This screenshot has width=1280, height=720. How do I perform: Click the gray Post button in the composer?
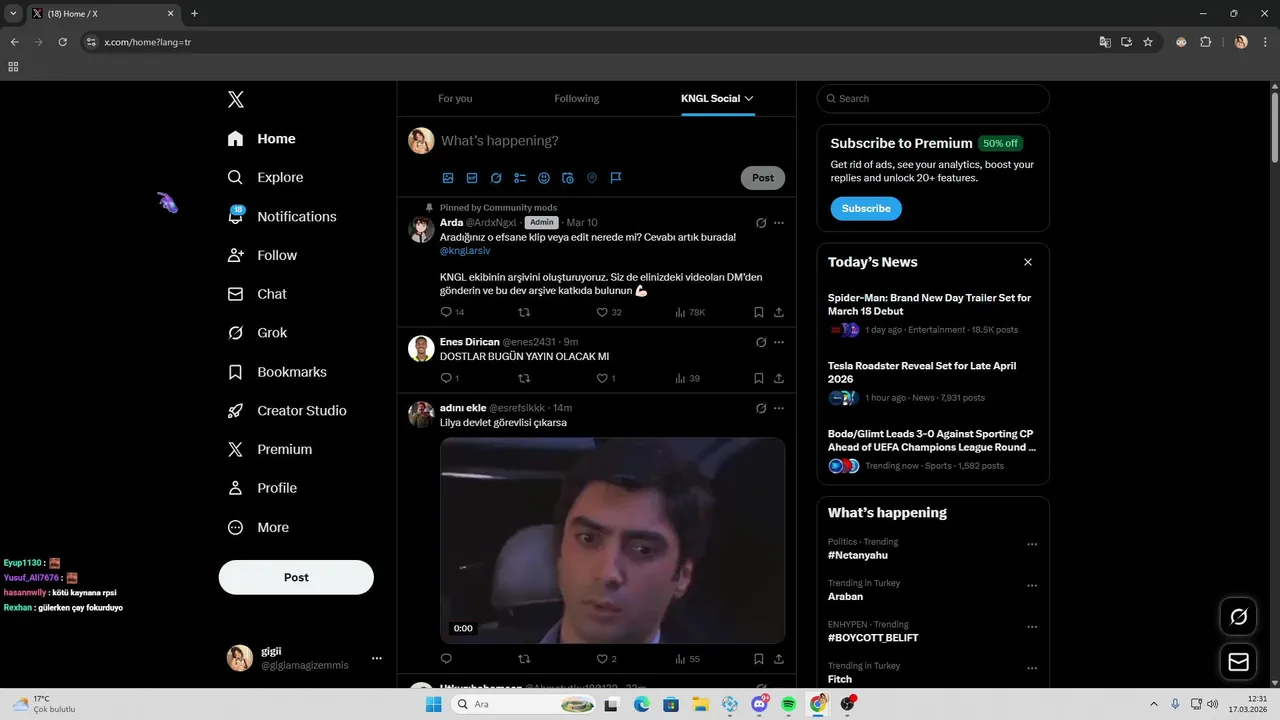click(763, 178)
